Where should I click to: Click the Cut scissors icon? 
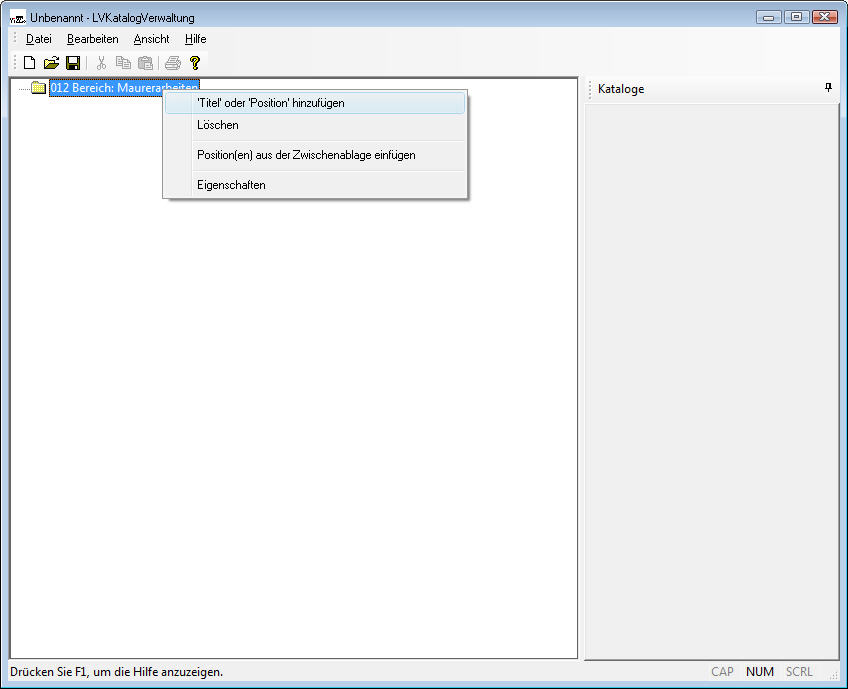click(x=101, y=63)
